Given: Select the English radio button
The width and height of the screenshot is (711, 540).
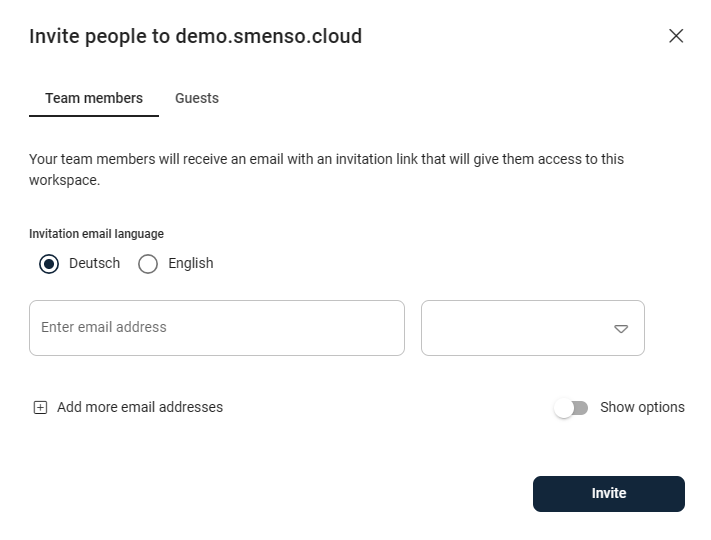Looking at the screenshot, I should (148, 263).
